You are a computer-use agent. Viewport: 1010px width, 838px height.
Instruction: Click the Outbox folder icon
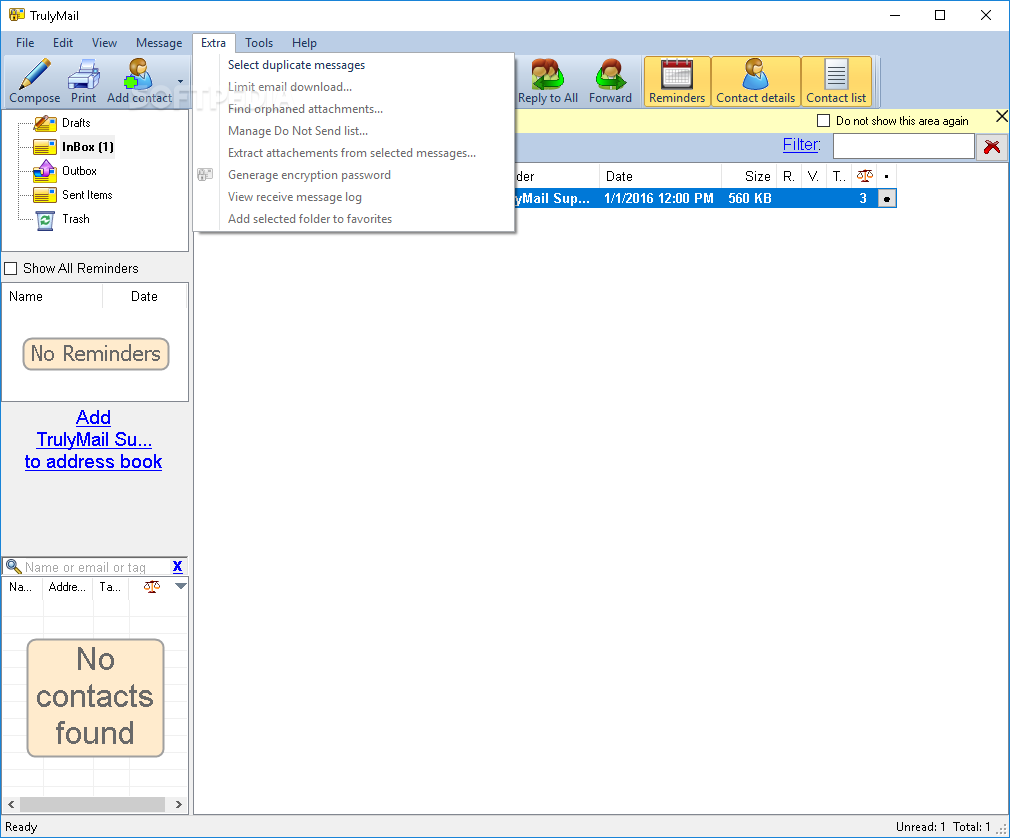point(45,171)
